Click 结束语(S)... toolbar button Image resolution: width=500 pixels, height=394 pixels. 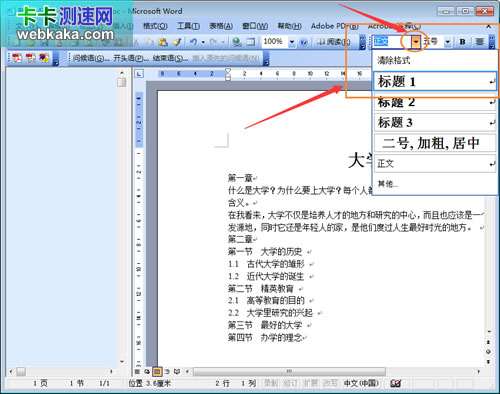coord(170,58)
